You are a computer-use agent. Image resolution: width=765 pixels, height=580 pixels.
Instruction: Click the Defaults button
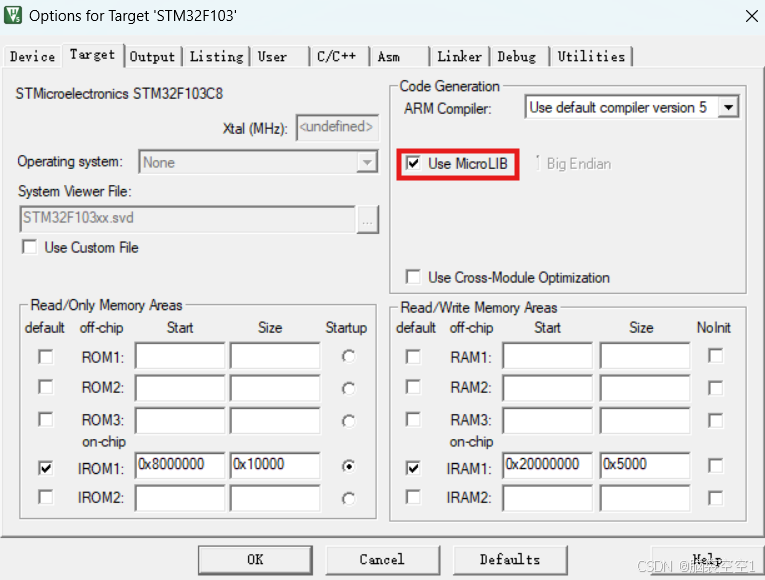click(510, 560)
